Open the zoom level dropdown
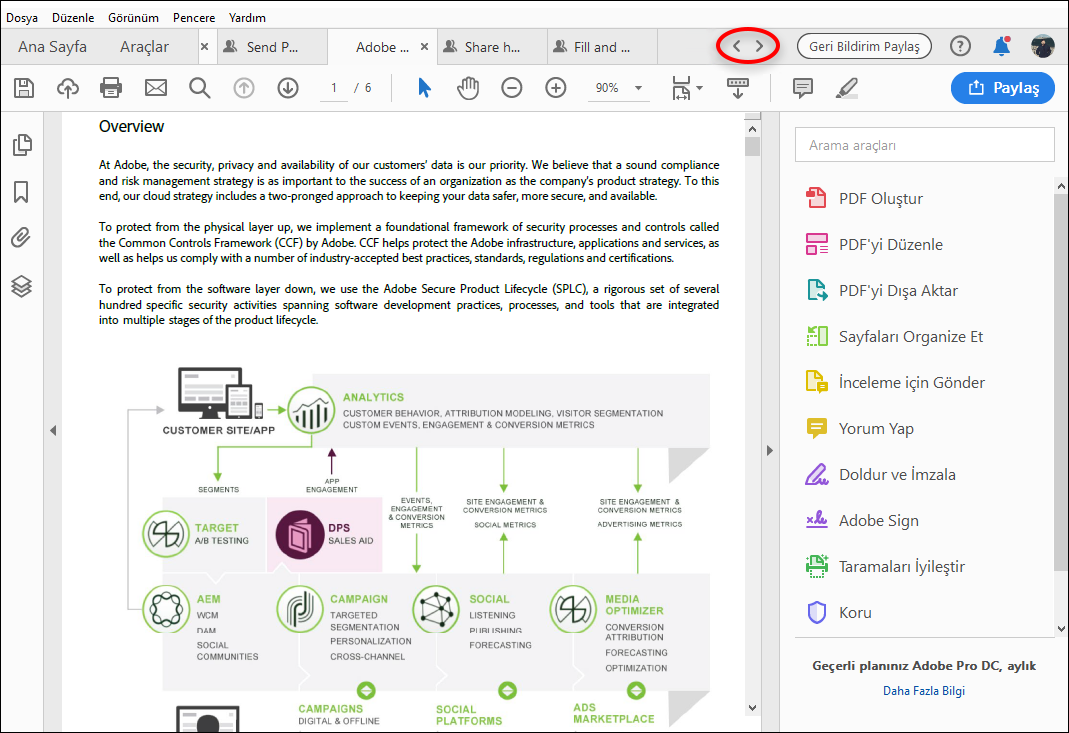 (x=639, y=88)
